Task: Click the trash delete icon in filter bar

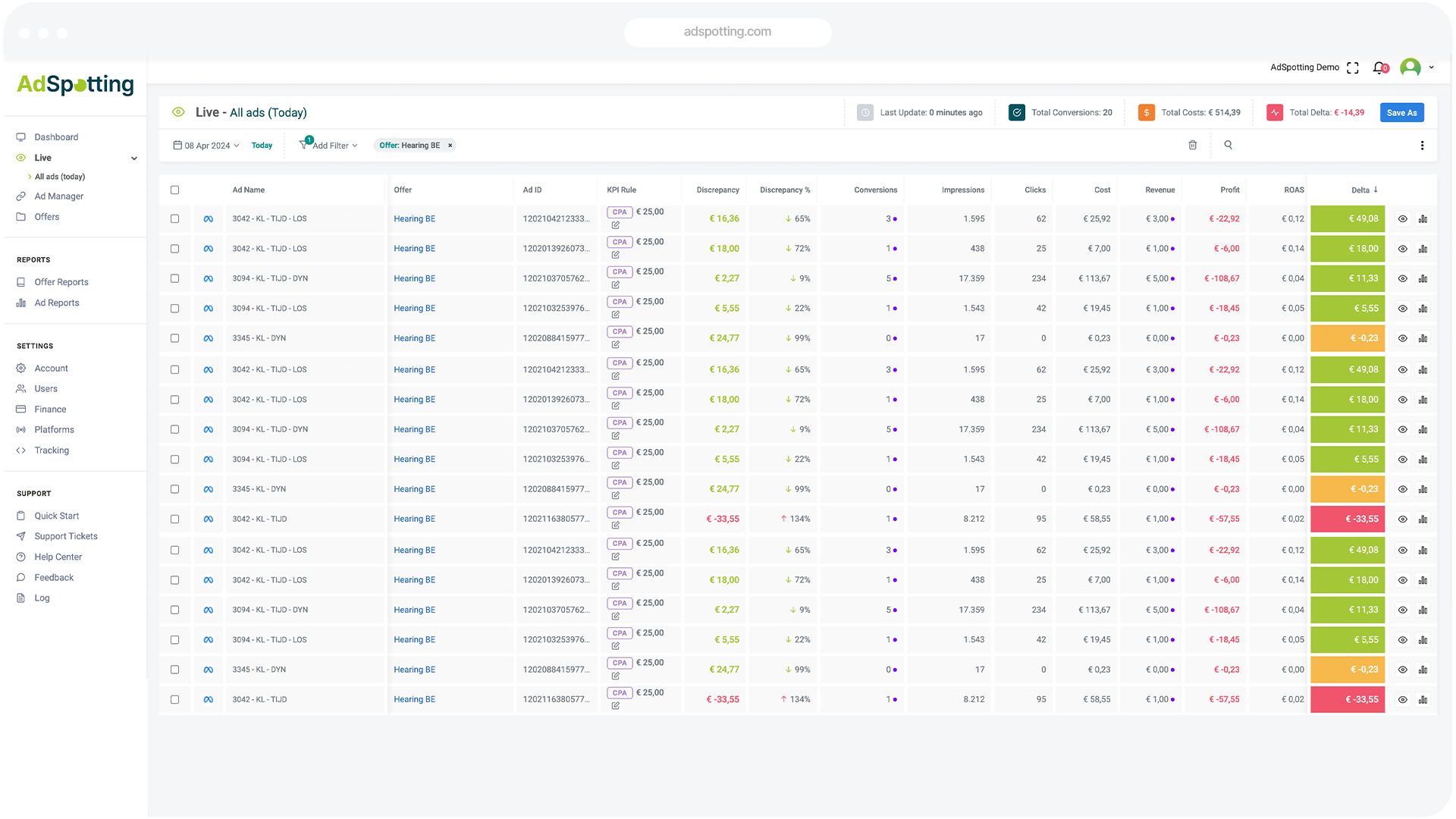Action: (x=1192, y=145)
